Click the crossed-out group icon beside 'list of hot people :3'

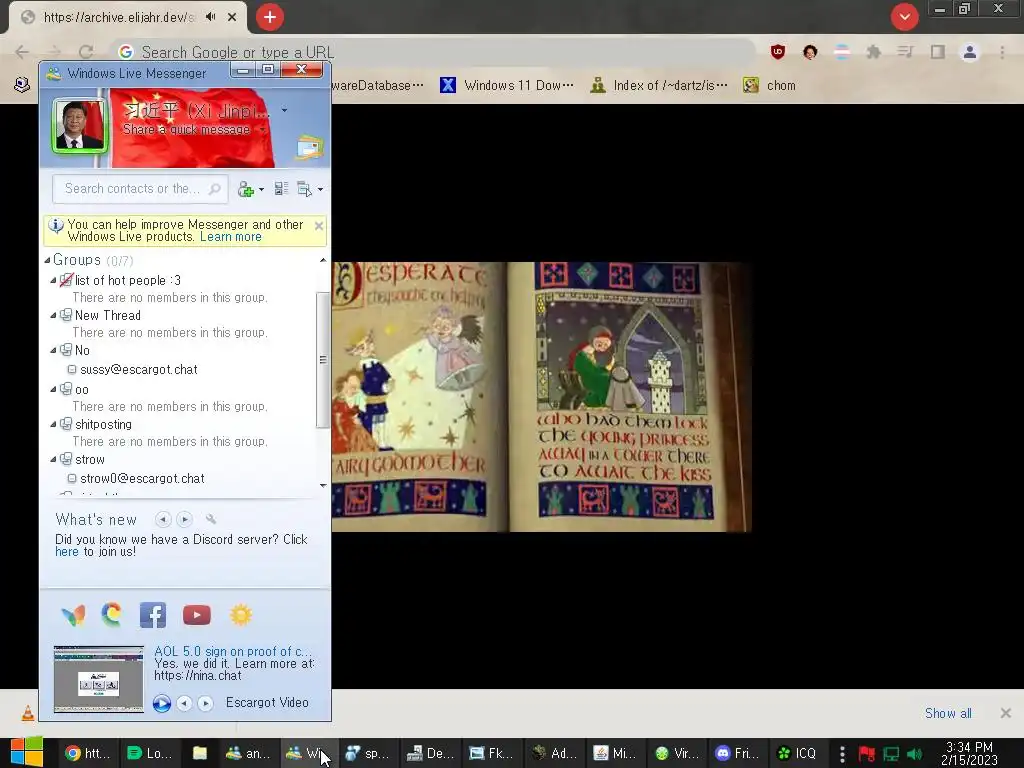coord(66,280)
